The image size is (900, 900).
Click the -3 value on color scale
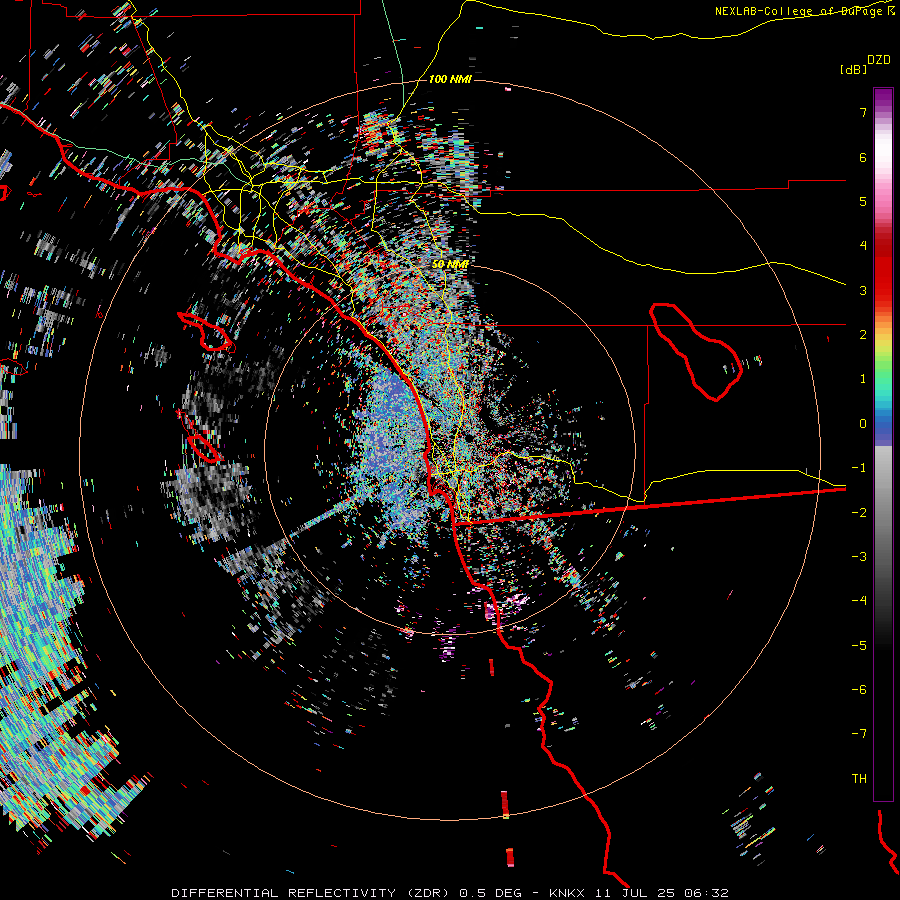pos(859,557)
